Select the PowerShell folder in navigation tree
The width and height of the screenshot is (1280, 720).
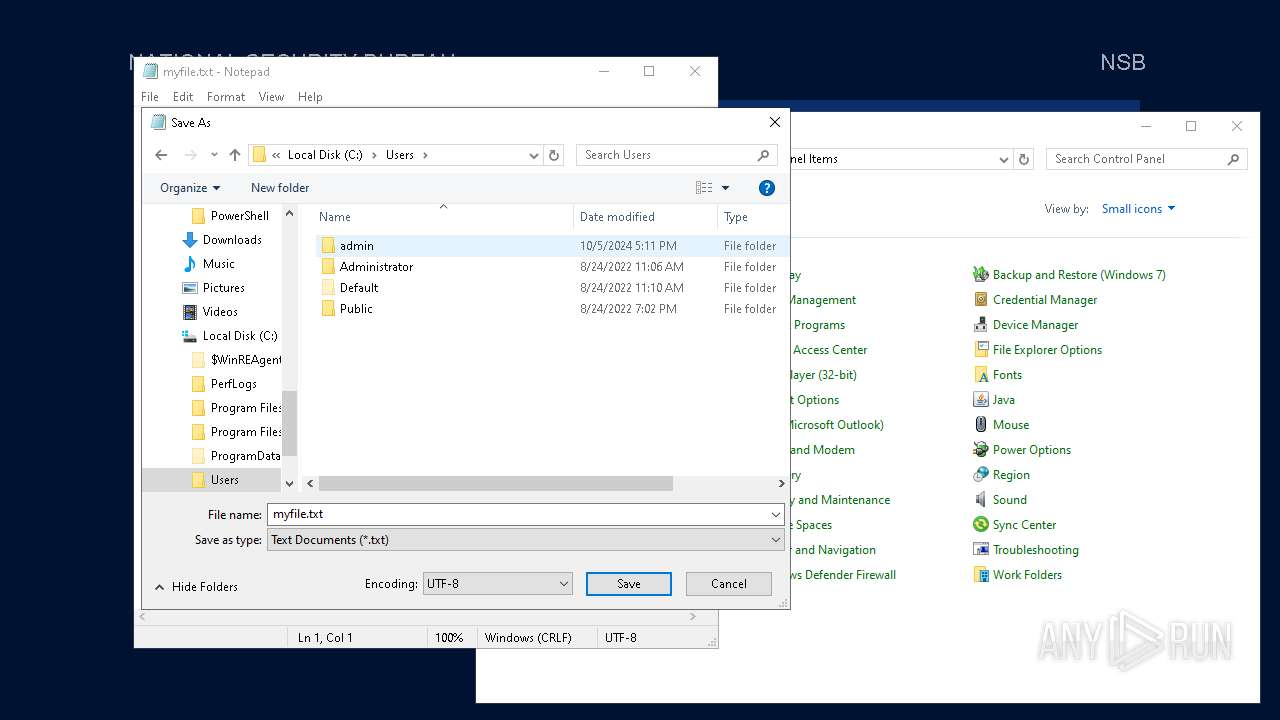[239, 216]
